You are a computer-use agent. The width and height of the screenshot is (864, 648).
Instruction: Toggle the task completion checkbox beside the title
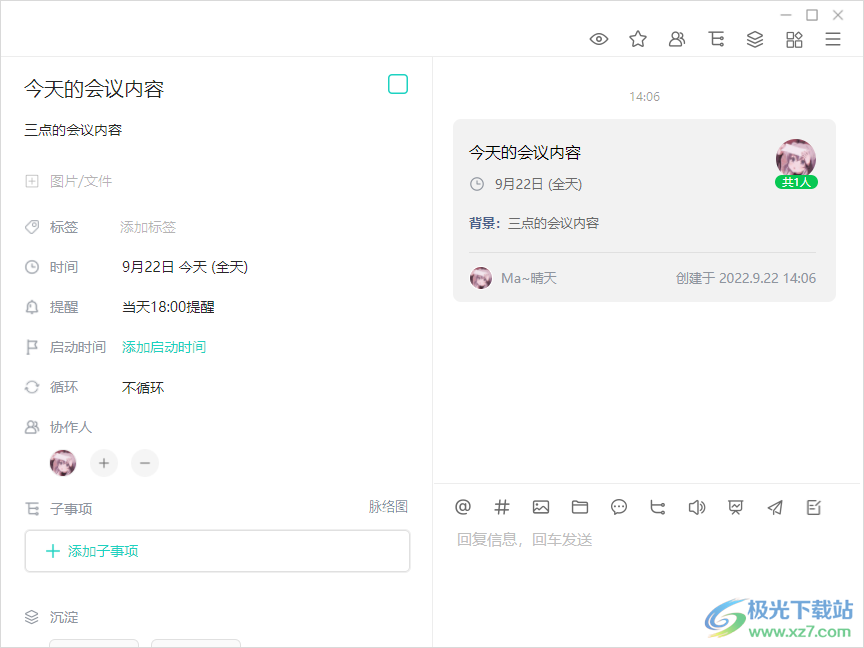point(398,84)
